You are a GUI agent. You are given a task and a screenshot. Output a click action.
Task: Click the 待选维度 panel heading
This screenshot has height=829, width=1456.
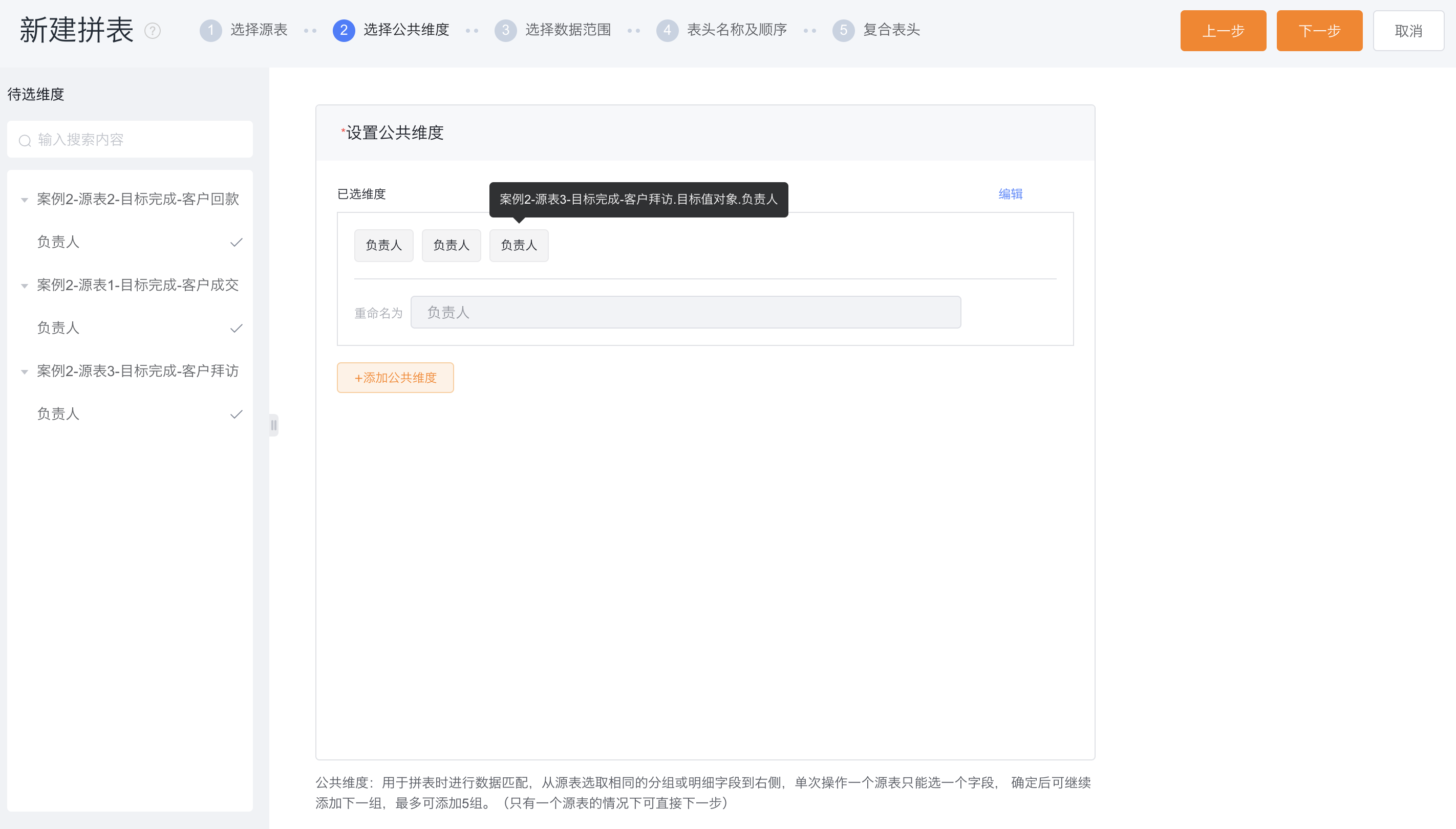[35, 94]
